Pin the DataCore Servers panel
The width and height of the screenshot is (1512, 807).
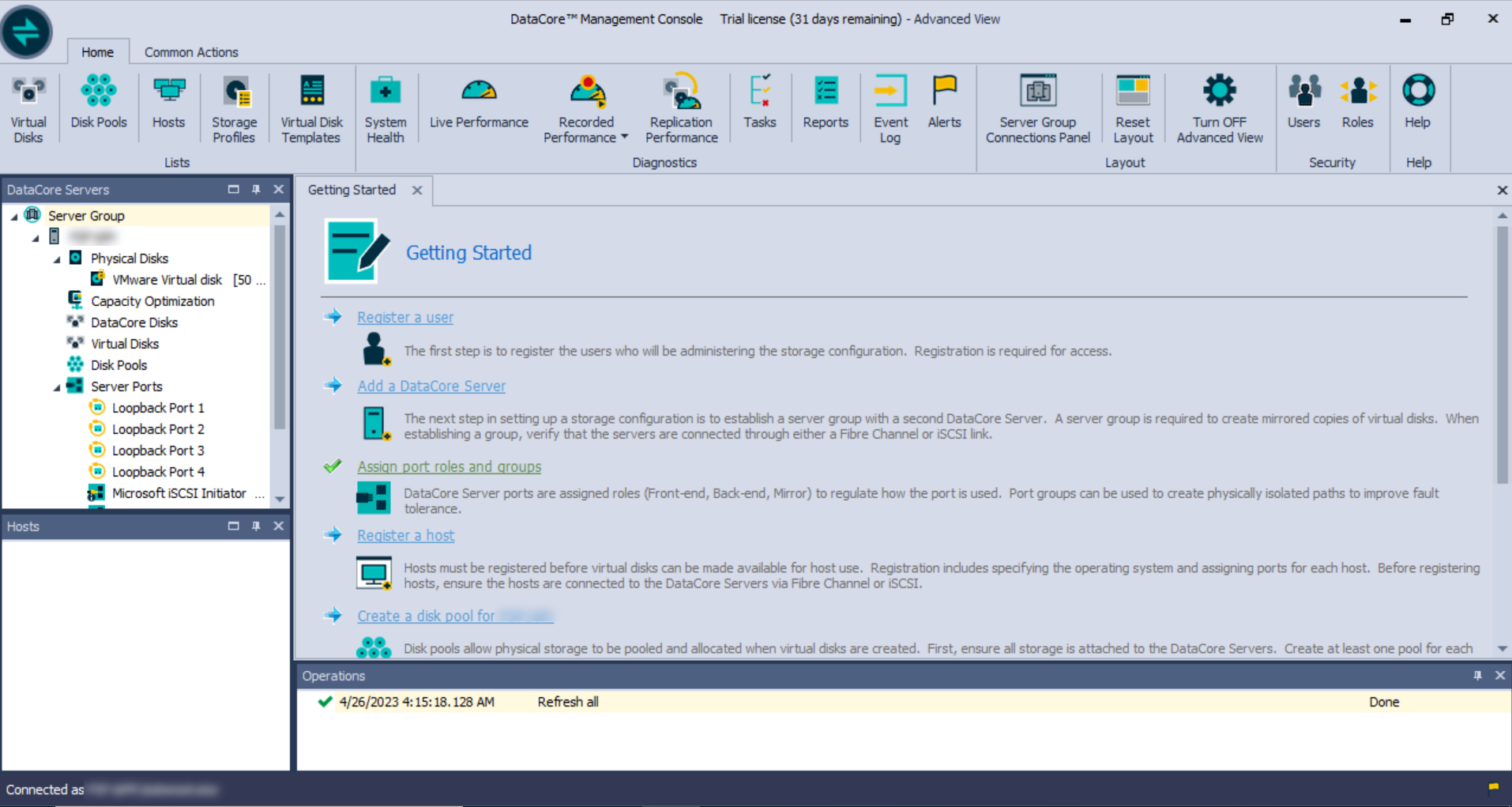pos(255,189)
